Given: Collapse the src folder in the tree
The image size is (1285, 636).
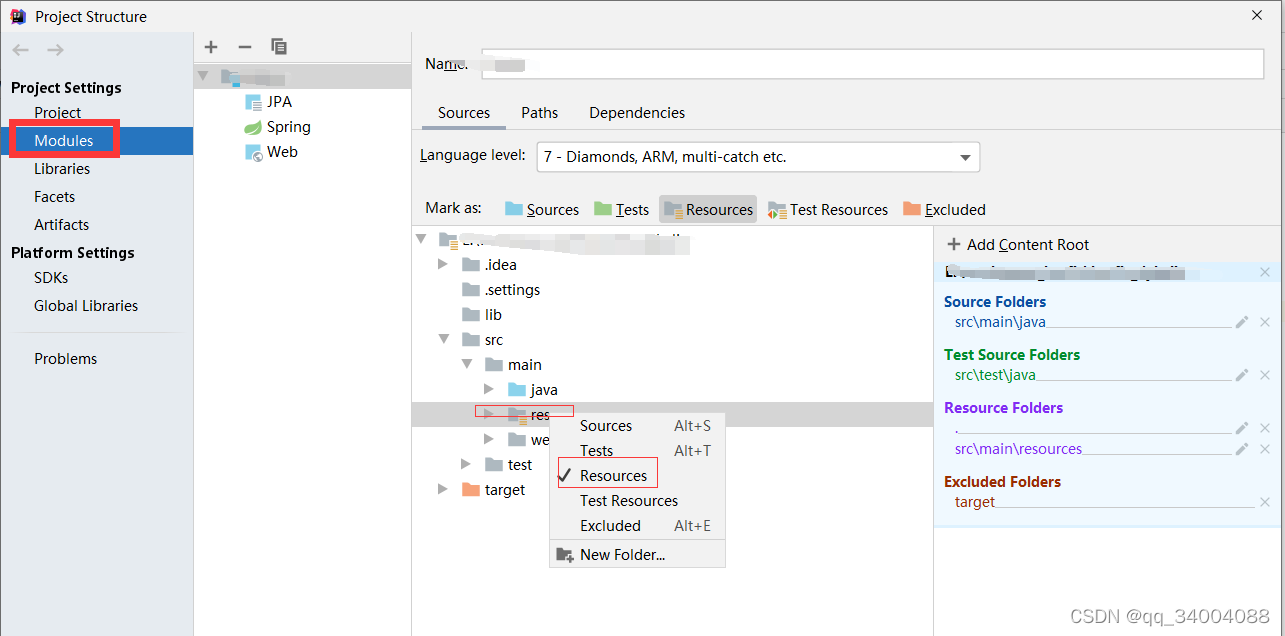Looking at the screenshot, I should (x=444, y=339).
